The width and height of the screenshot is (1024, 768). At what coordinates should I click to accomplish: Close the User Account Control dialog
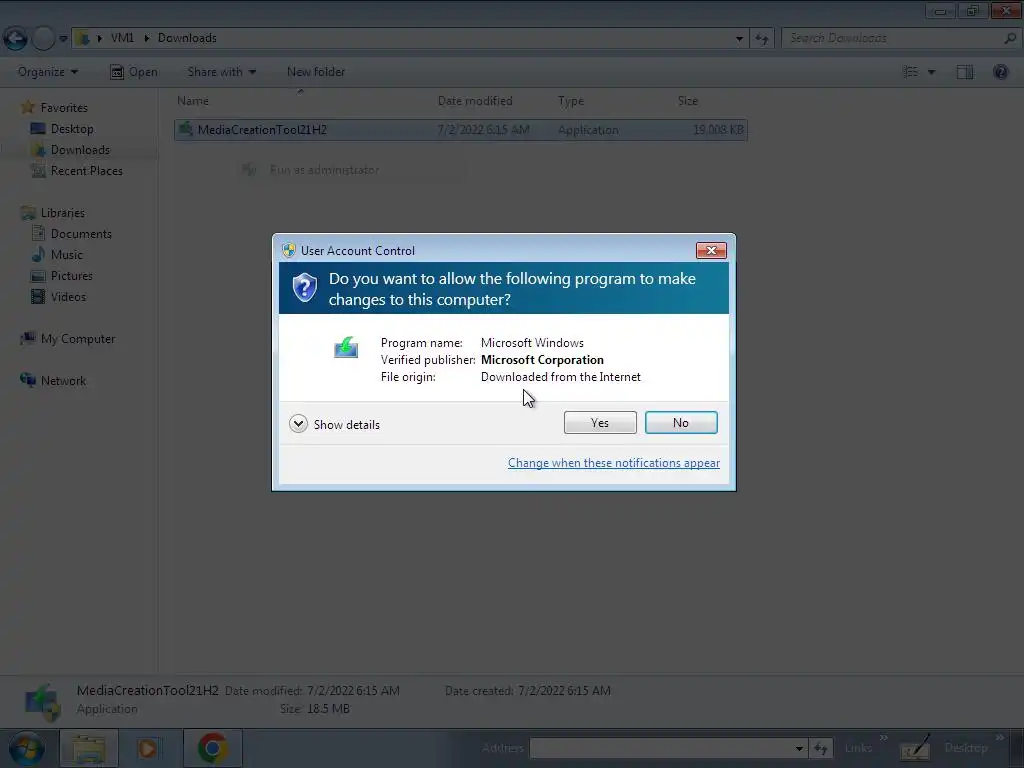711,250
